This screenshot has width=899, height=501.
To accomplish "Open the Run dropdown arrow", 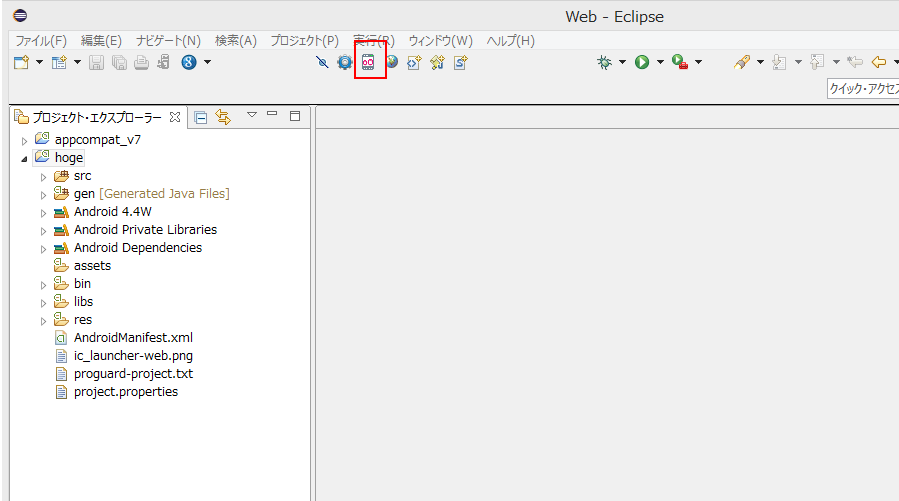I will [660, 62].
